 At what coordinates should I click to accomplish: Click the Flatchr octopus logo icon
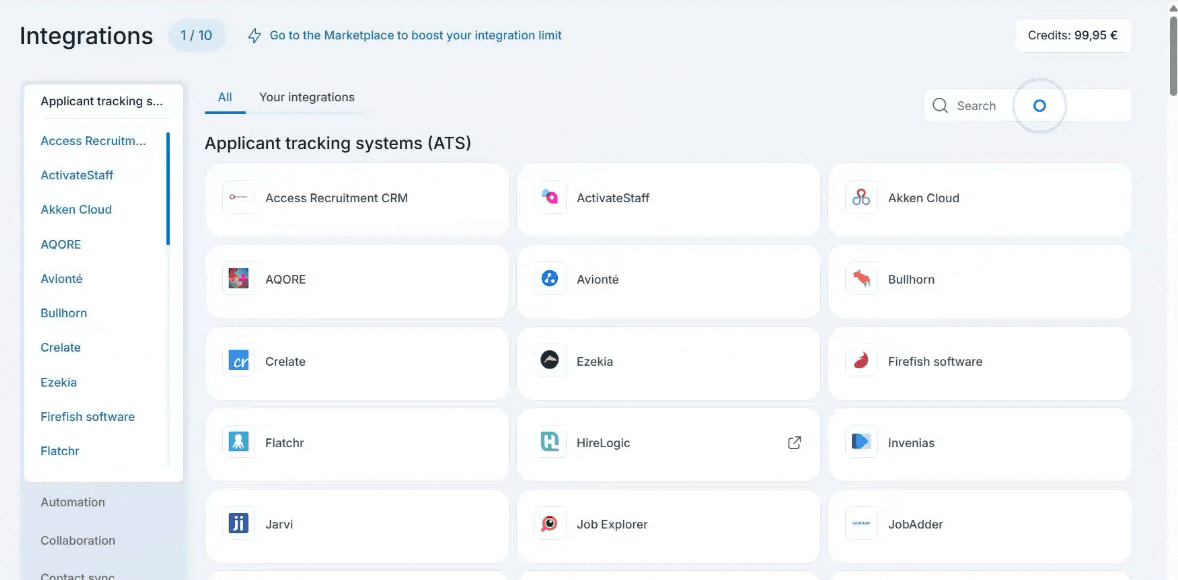[x=239, y=443]
